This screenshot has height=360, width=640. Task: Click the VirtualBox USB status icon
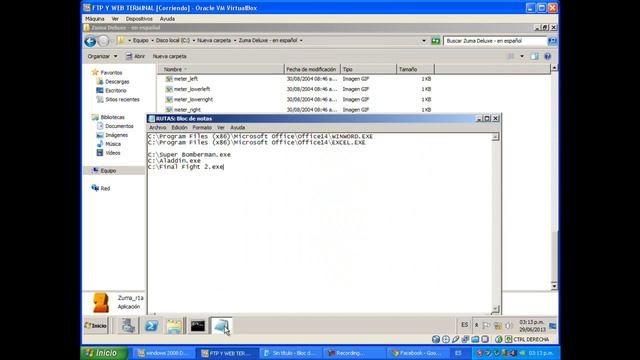(456, 339)
